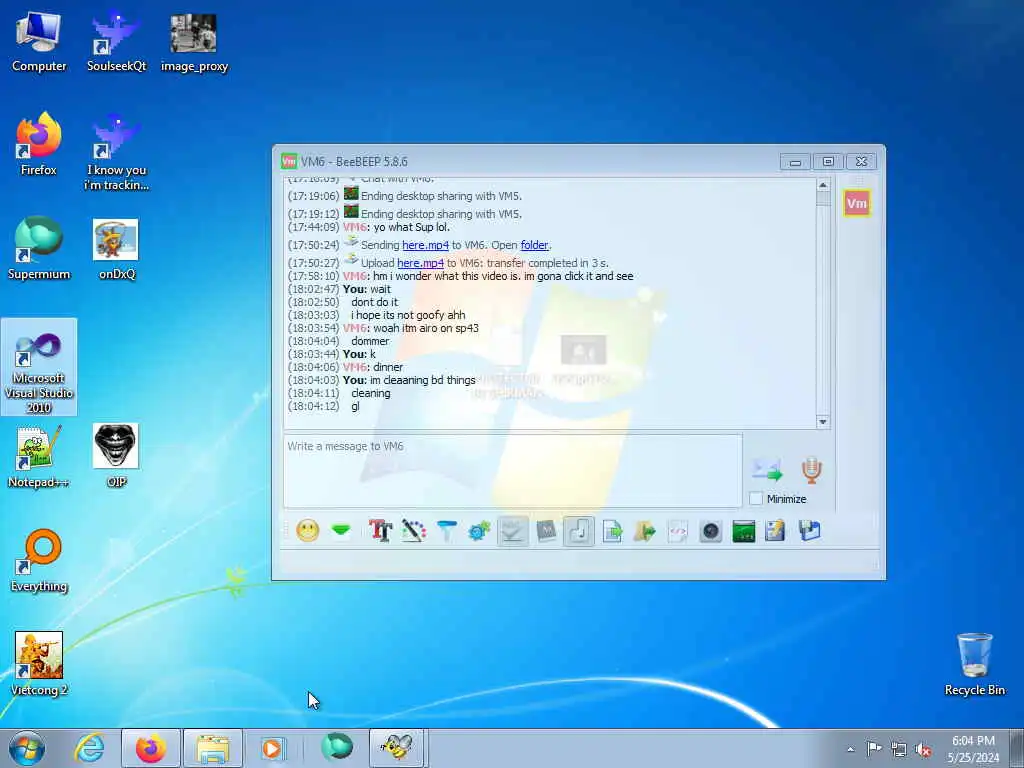The width and height of the screenshot is (1024, 768).
Task: Click the send folder arrow icon
Action: tap(645, 530)
